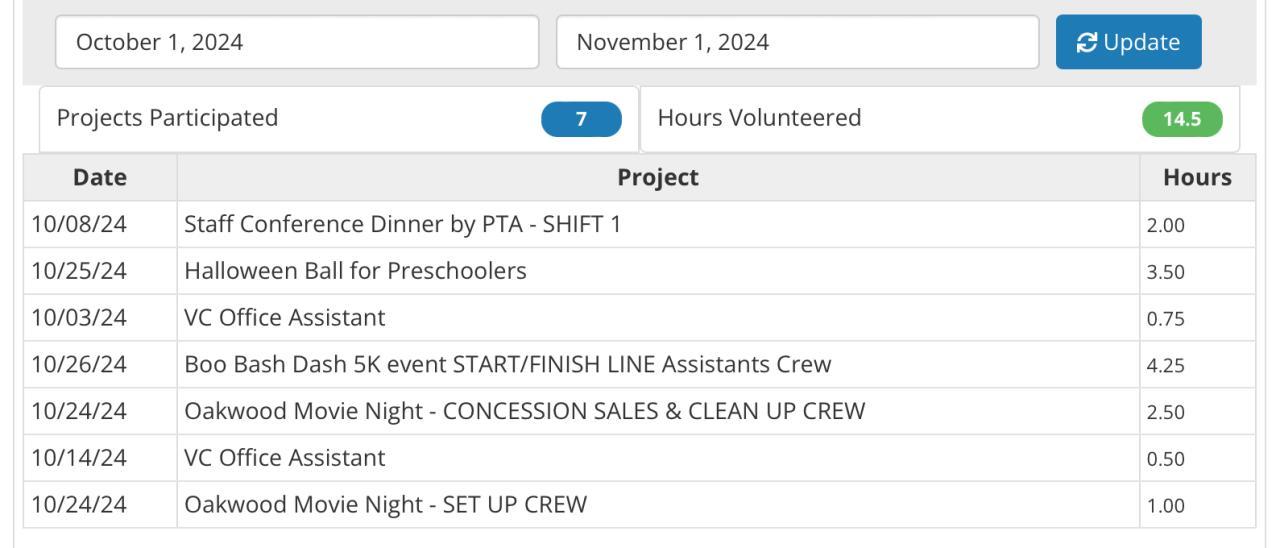
Task: Click the 10/25/24 date cell
Action: tap(79, 271)
